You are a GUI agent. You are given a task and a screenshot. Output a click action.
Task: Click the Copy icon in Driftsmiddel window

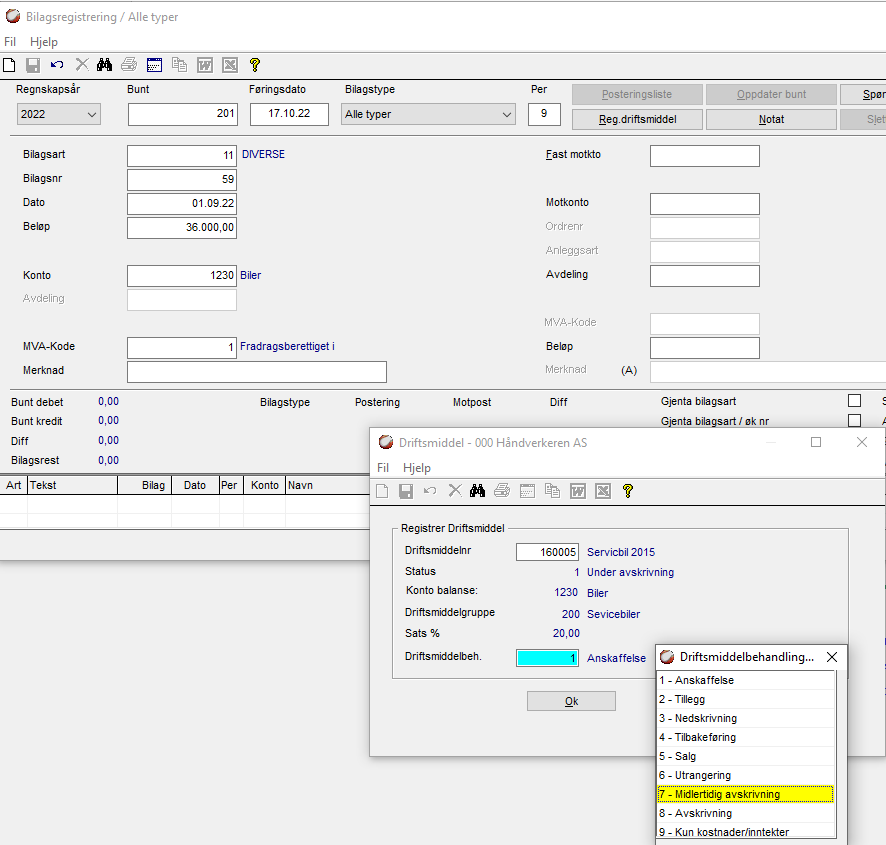[553, 491]
